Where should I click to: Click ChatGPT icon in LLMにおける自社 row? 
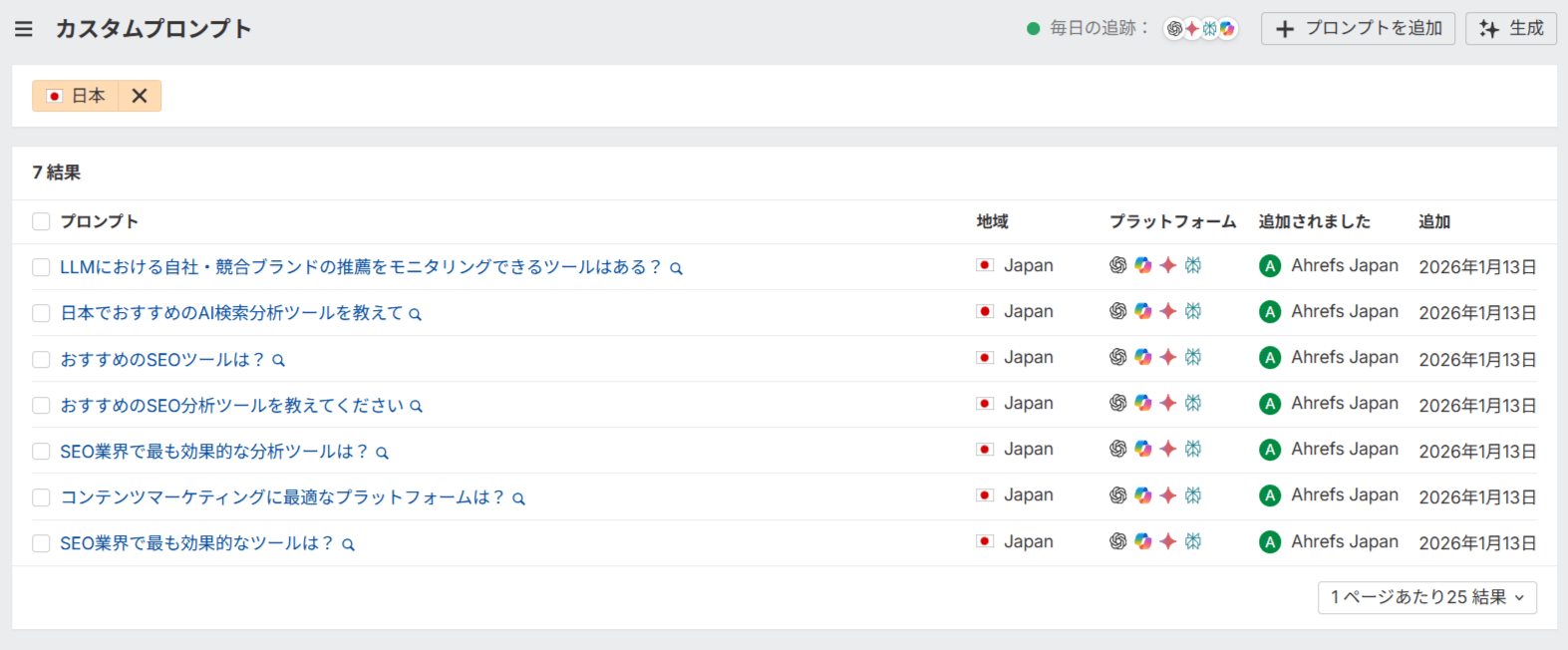1118,265
